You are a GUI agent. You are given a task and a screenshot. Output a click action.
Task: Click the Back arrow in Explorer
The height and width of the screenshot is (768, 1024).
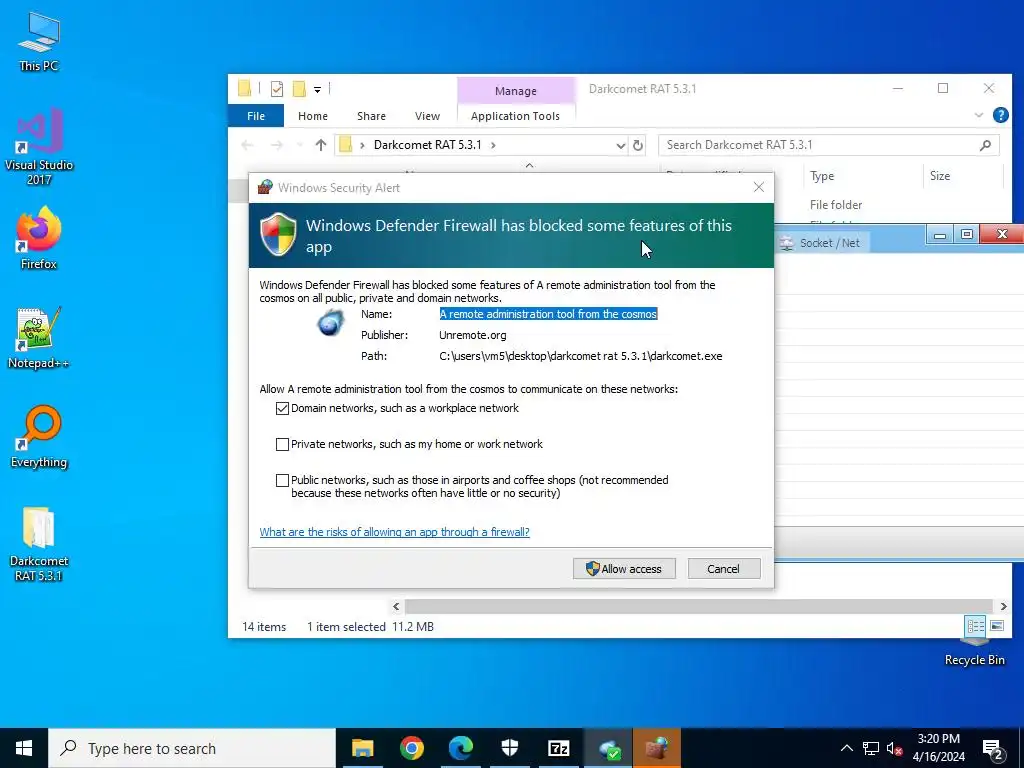tap(247, 145)
